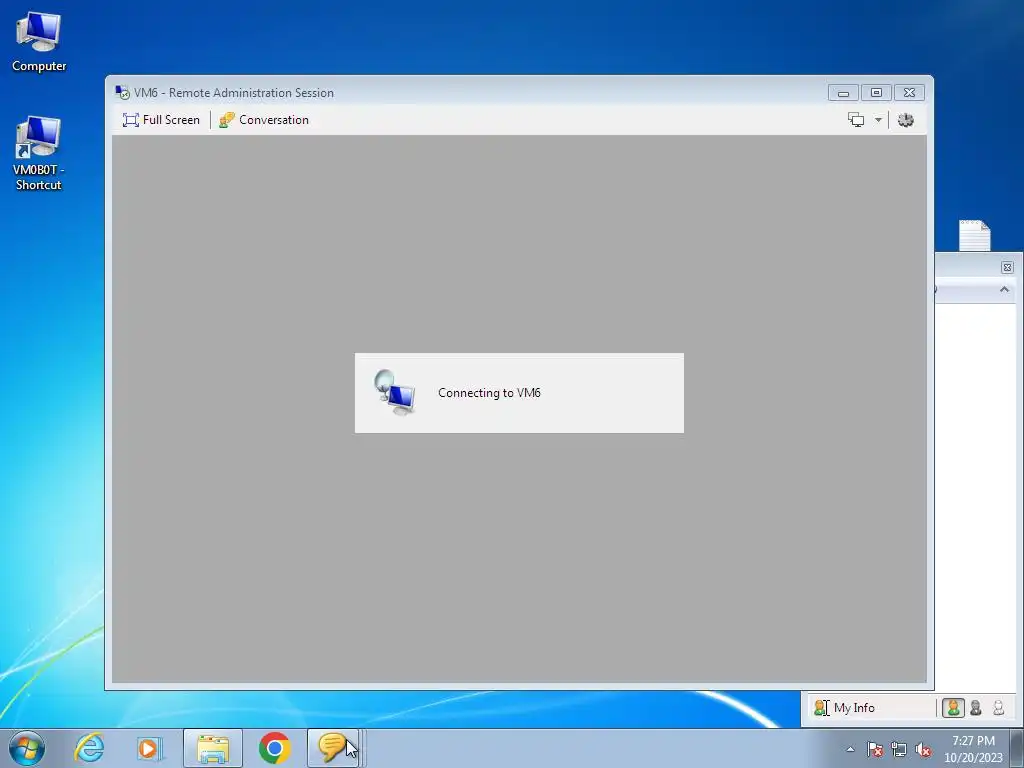Launch Google Chrome from the taskbar
1024x768 pixels.
click(x=274, y=748)
